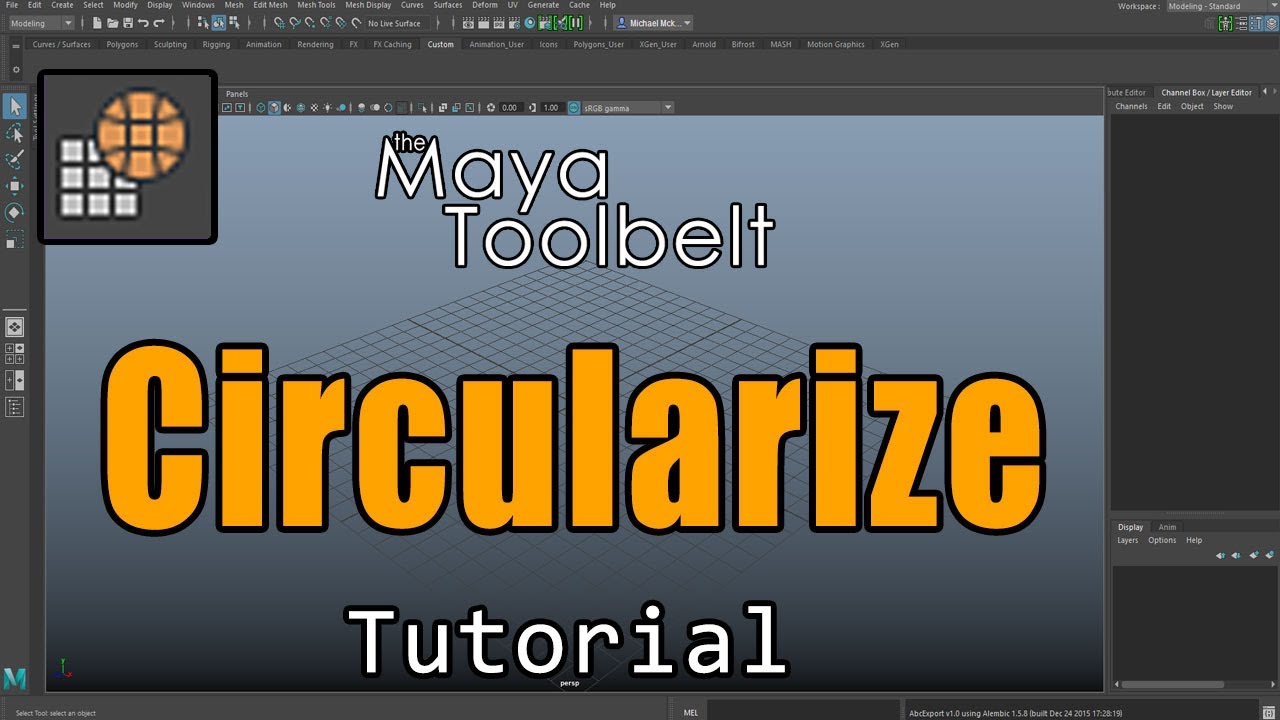The width and height of the screenshot is (1280, 720).
Task: Show previous tabs arrow beside Channel Box
Action: point(1264,92)
